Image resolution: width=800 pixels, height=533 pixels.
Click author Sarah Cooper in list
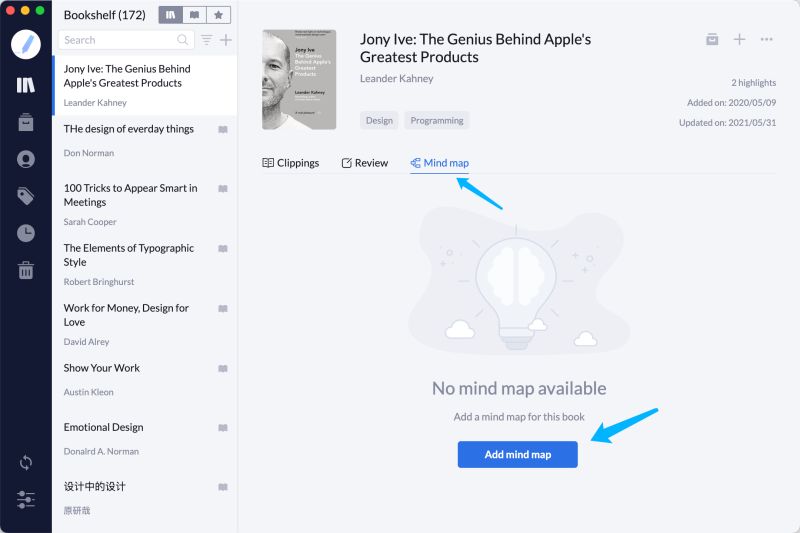[90, 222]
